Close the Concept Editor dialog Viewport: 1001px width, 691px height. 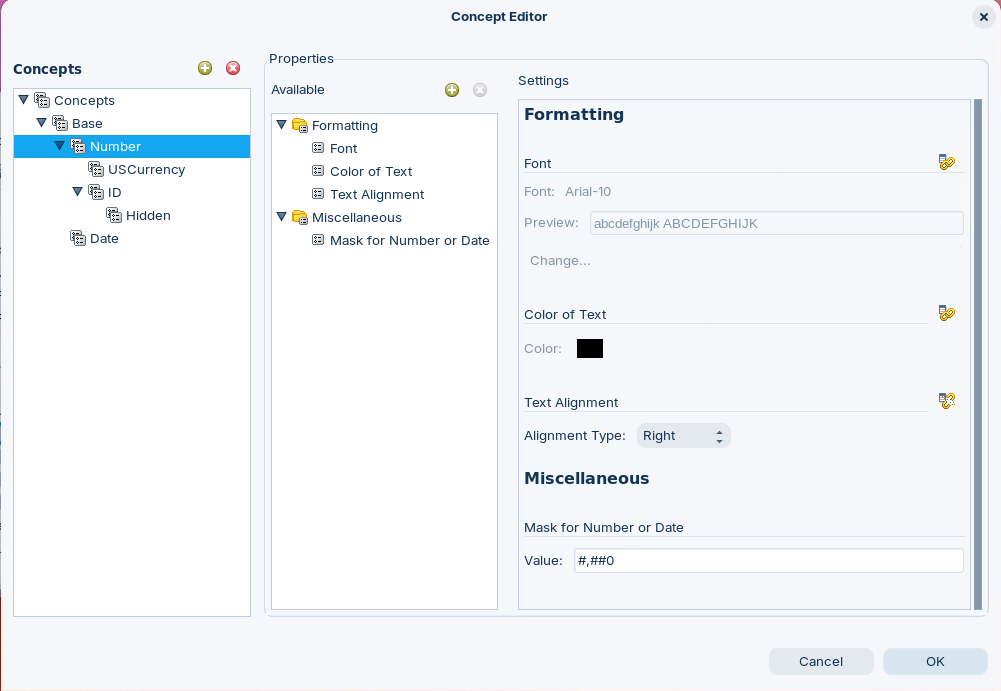(x=983, y=17)
